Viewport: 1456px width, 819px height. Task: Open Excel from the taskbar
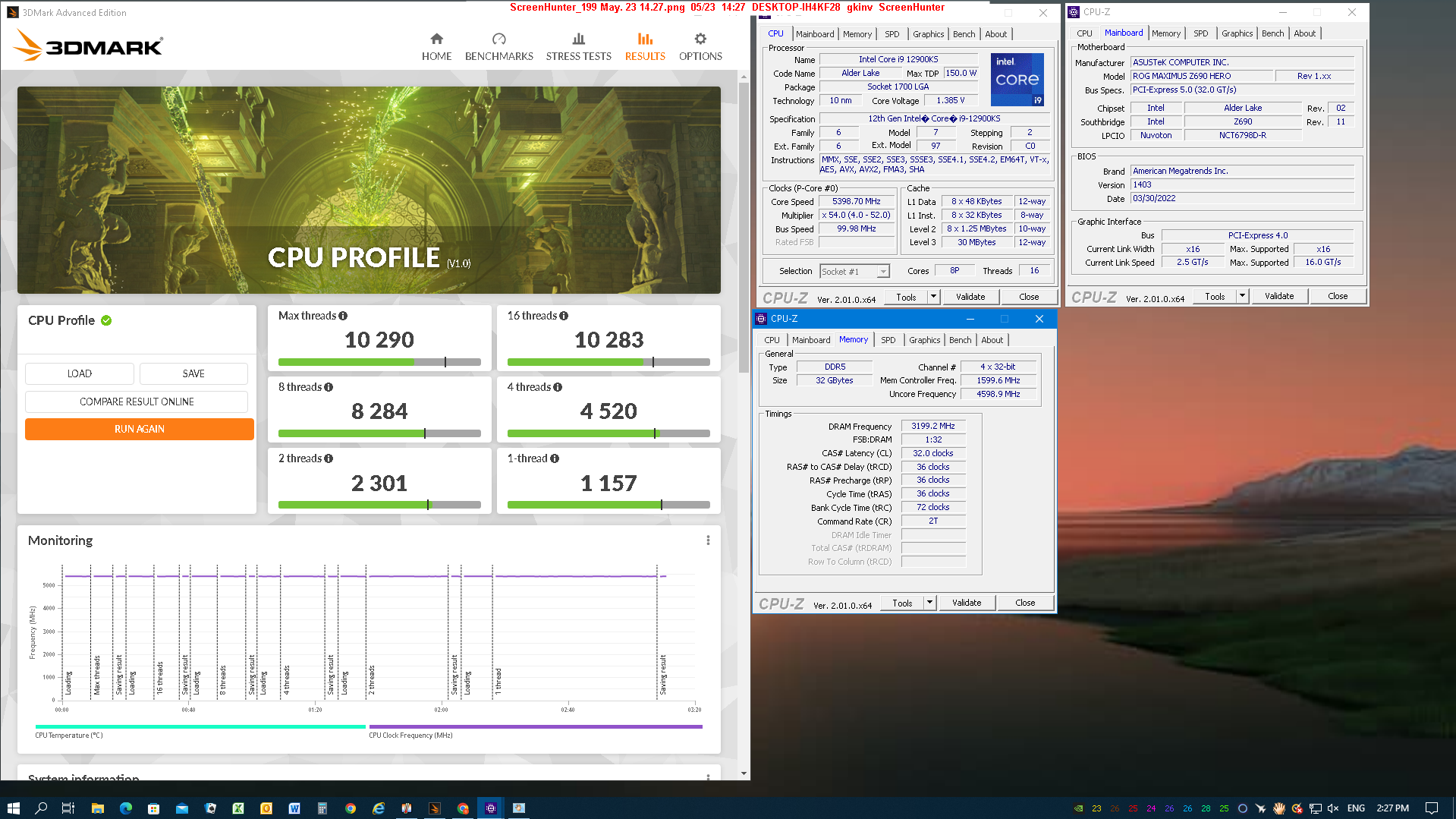click(237, 808)
